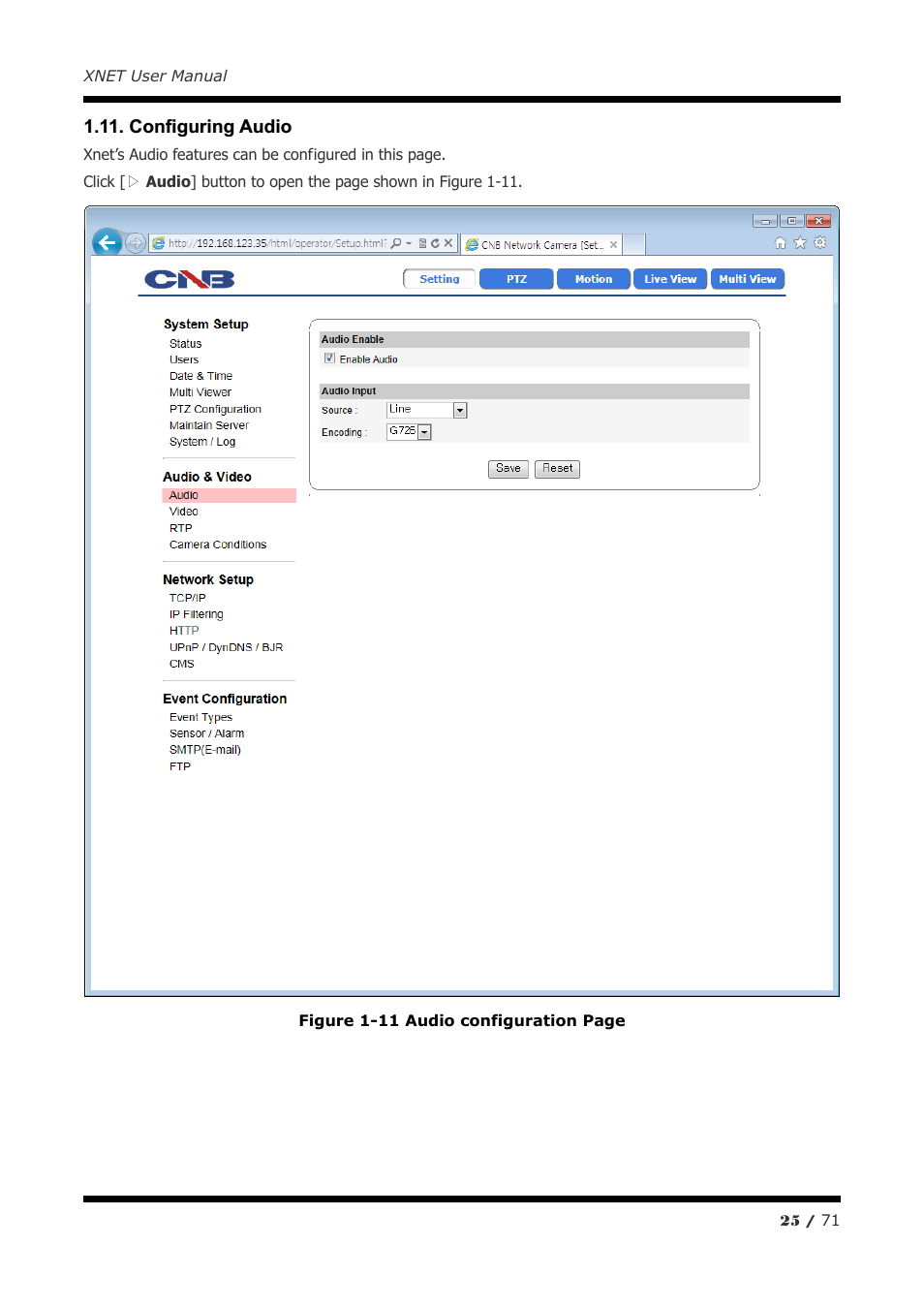Image resolution: width=924 pixels, height=1308 pixels.
Task: Open the System / Log link
Action: 202,442
